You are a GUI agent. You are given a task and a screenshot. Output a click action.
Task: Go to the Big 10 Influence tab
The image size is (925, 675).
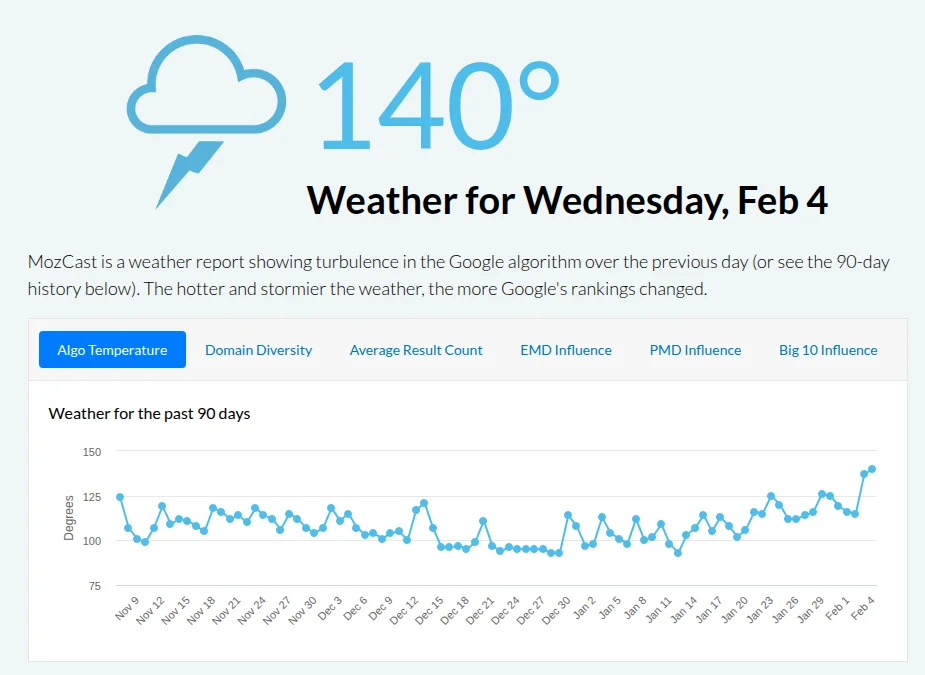coord(828,350)
